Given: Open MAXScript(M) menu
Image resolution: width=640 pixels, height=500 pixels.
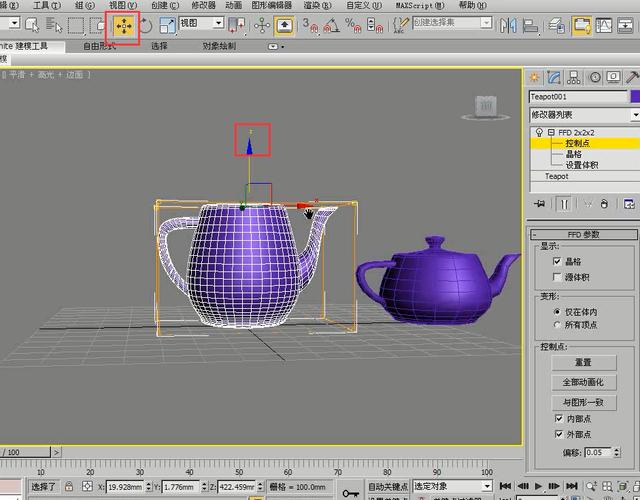Looking at the screenshot, I should [x=420, y=5].
